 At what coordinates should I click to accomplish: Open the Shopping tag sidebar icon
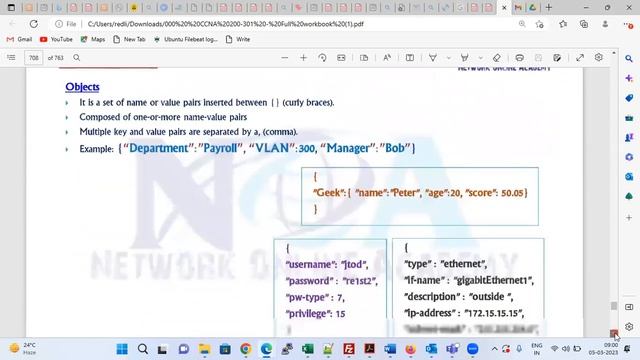coord(629,98)
